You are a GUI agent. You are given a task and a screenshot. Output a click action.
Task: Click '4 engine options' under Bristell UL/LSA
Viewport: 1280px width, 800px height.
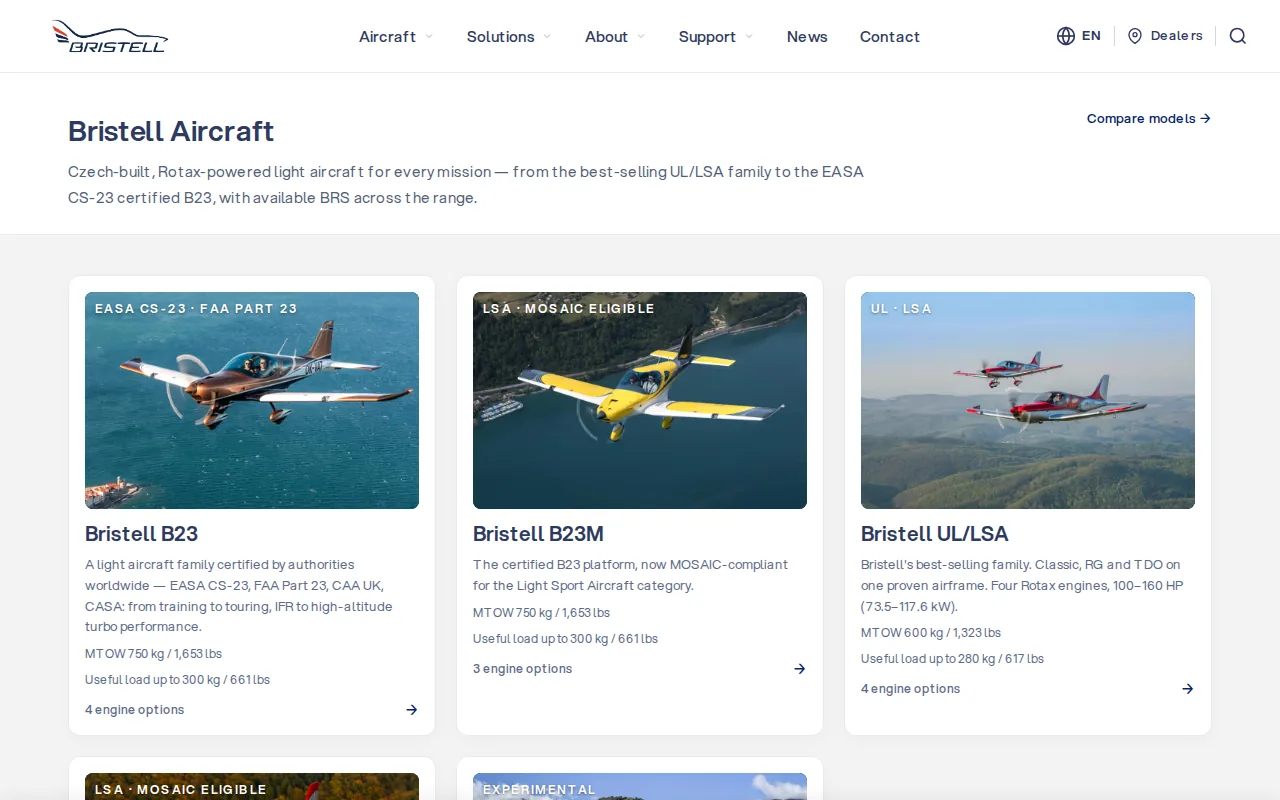click(911, 689)
